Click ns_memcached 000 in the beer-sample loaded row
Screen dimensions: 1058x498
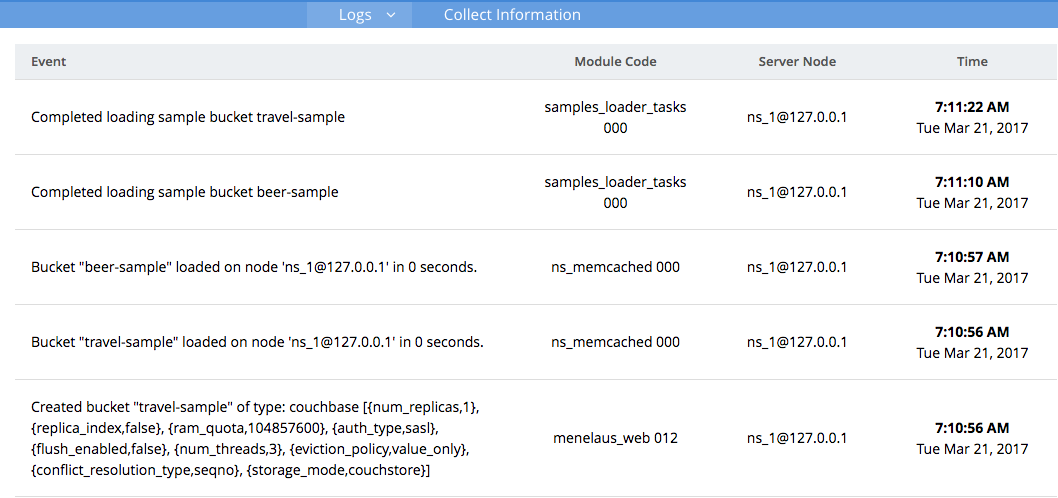tap(615, 267)
